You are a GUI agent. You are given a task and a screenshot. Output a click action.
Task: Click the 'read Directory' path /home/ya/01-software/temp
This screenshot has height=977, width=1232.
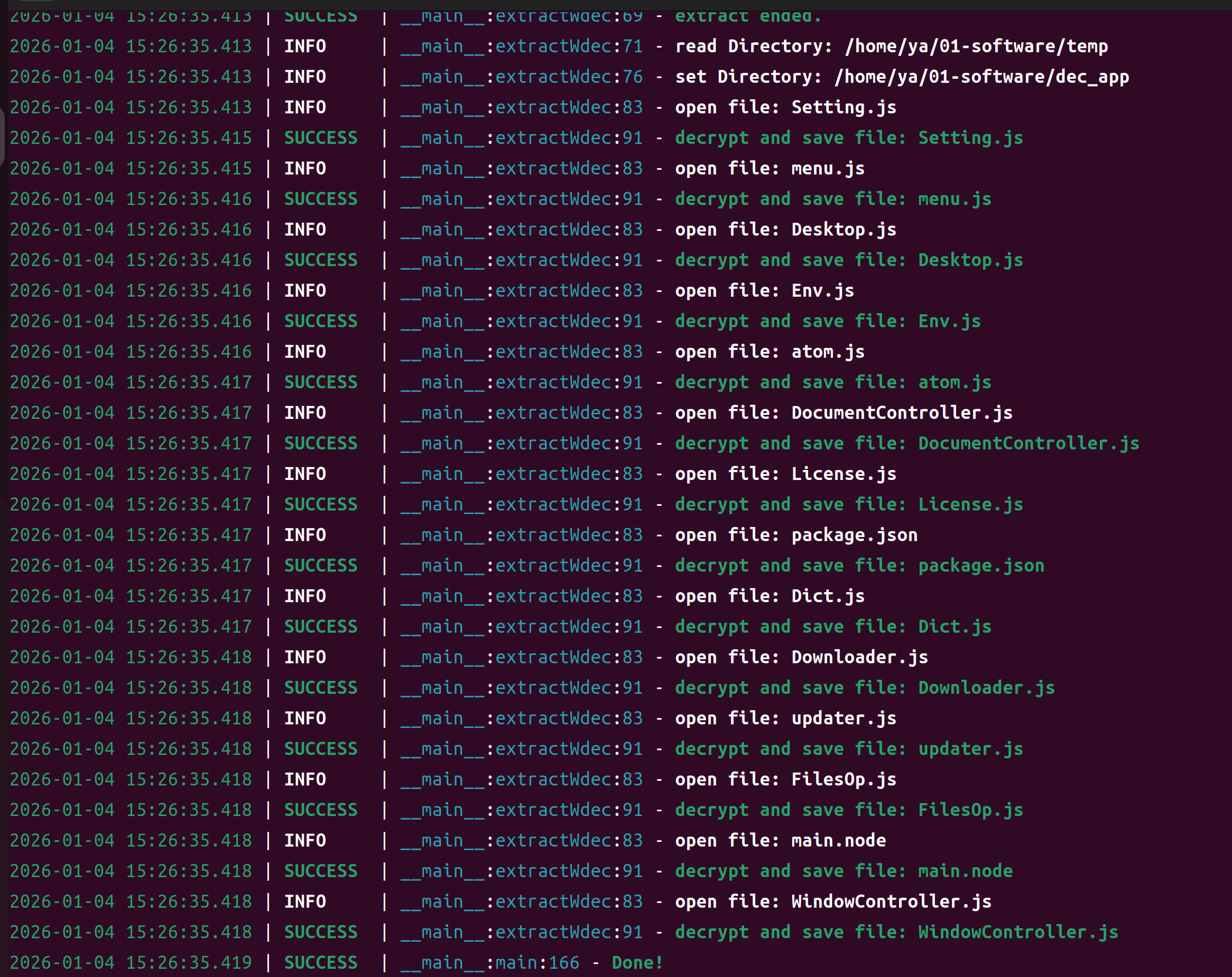(976, 46)
